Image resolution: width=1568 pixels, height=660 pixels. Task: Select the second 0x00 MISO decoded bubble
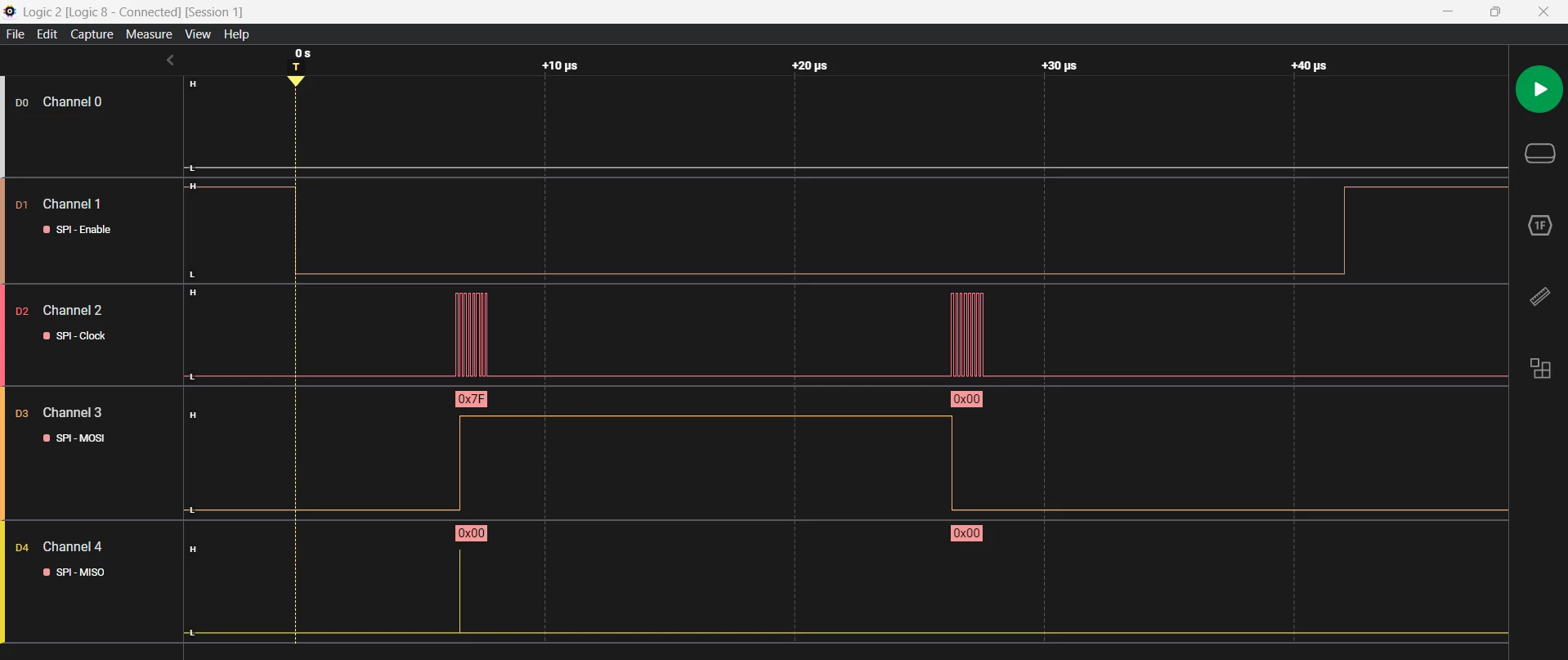click(x=967, y=533)
